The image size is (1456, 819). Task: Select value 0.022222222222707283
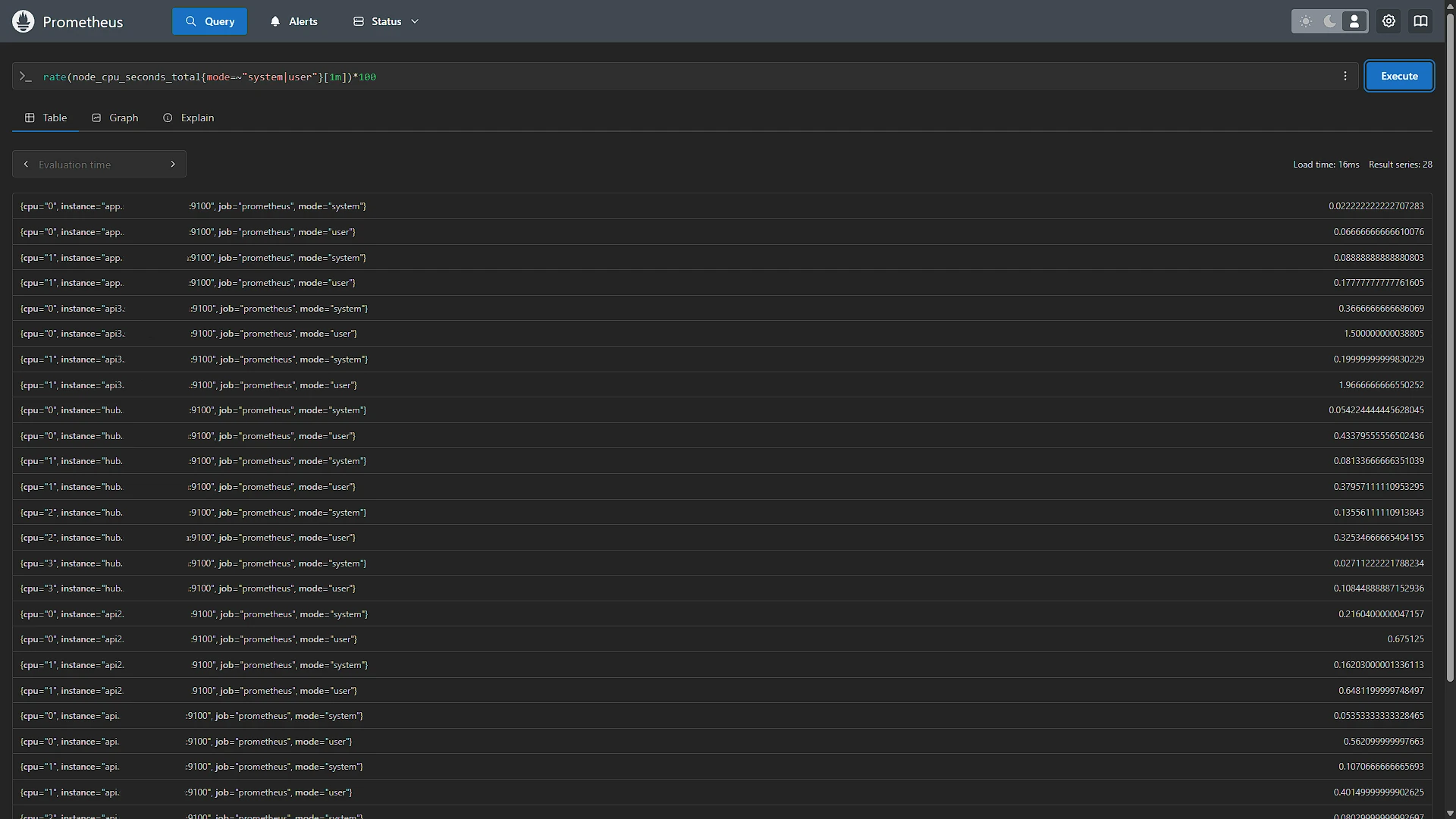tap(1376, 206)
